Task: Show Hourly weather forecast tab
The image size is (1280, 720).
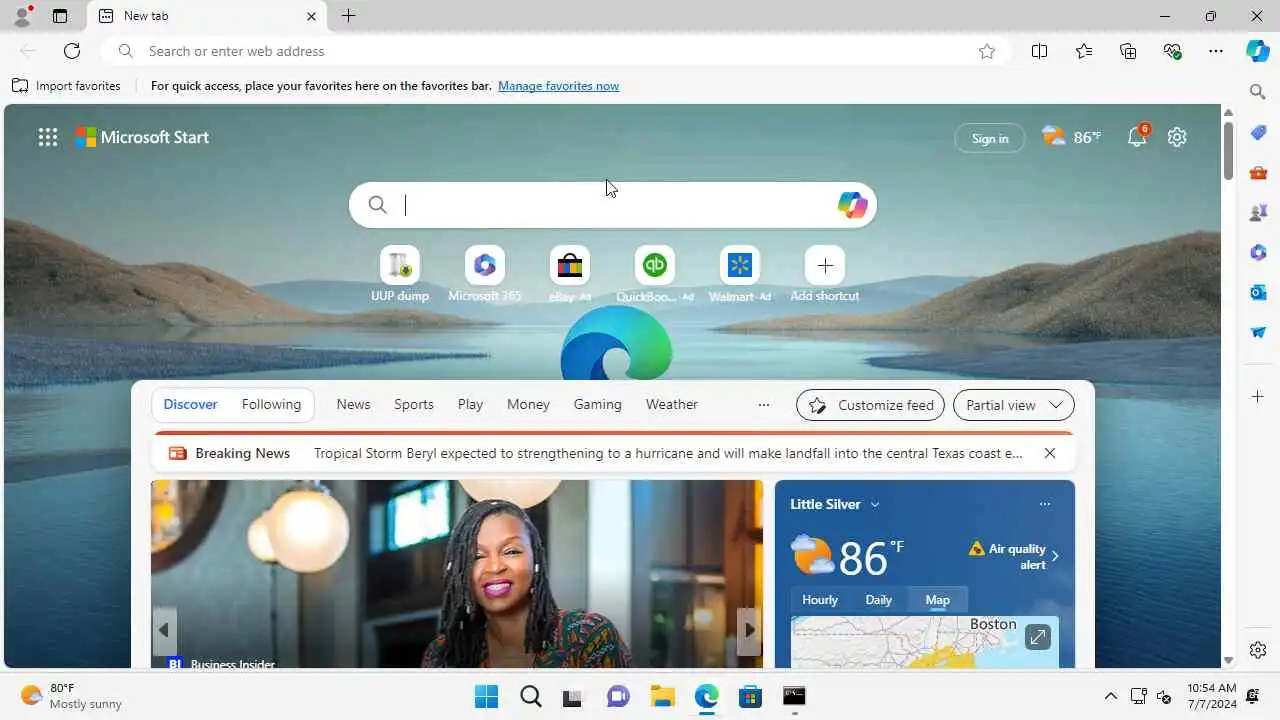Action: pos(820,600)
